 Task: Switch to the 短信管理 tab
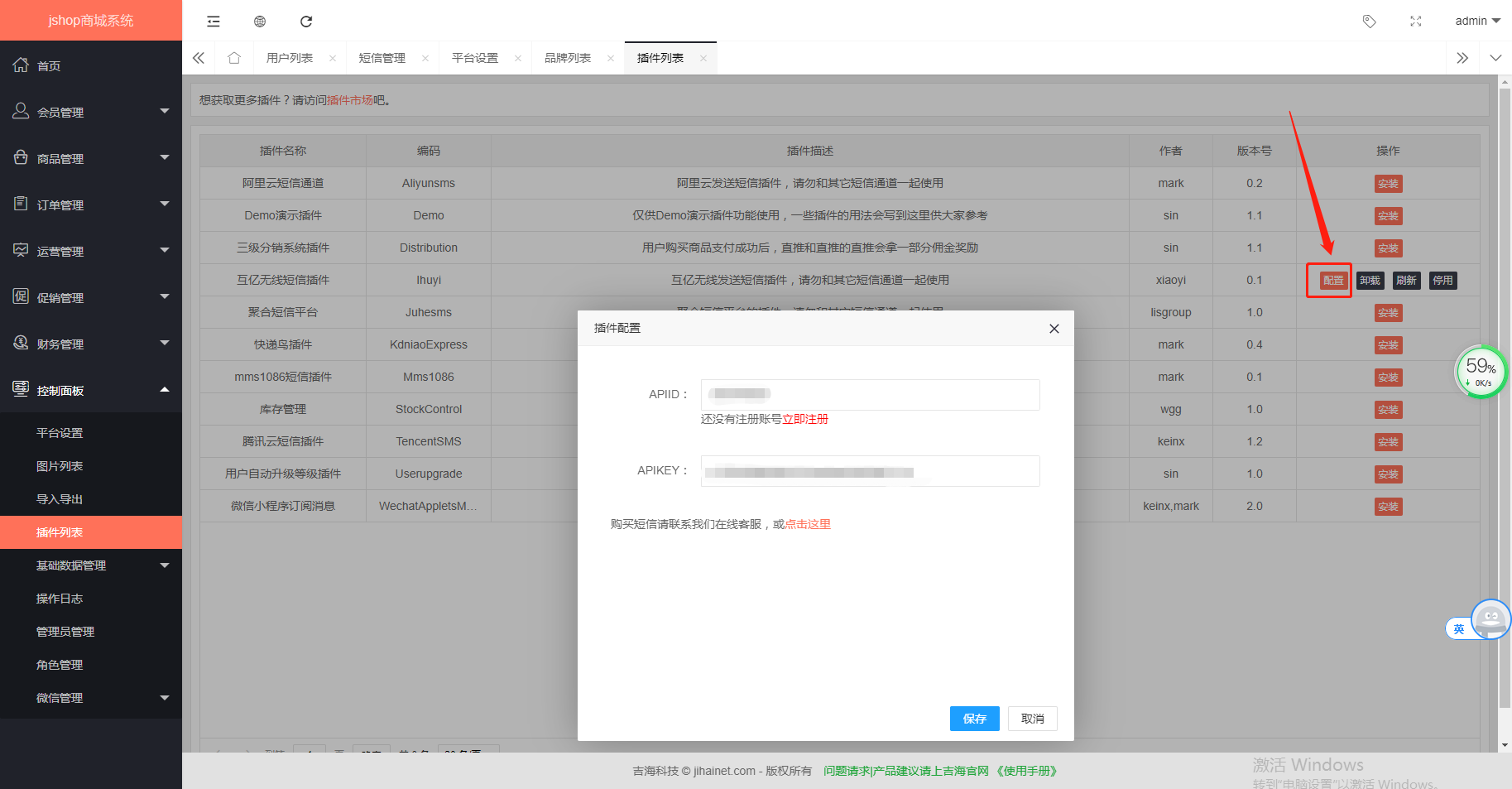point(382,58)
